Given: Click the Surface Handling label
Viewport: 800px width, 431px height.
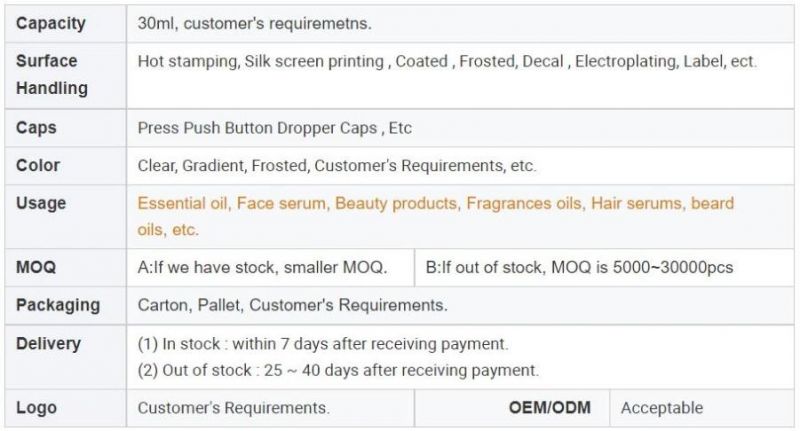Looking at the screenshot, I should (52, 74).
